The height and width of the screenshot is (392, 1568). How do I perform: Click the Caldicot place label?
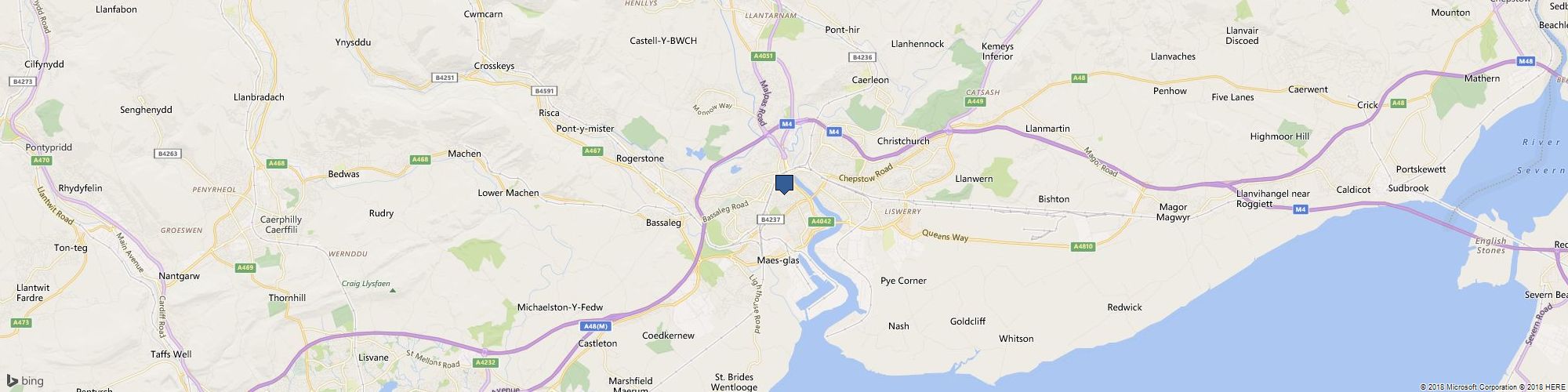pos(1353,190)
